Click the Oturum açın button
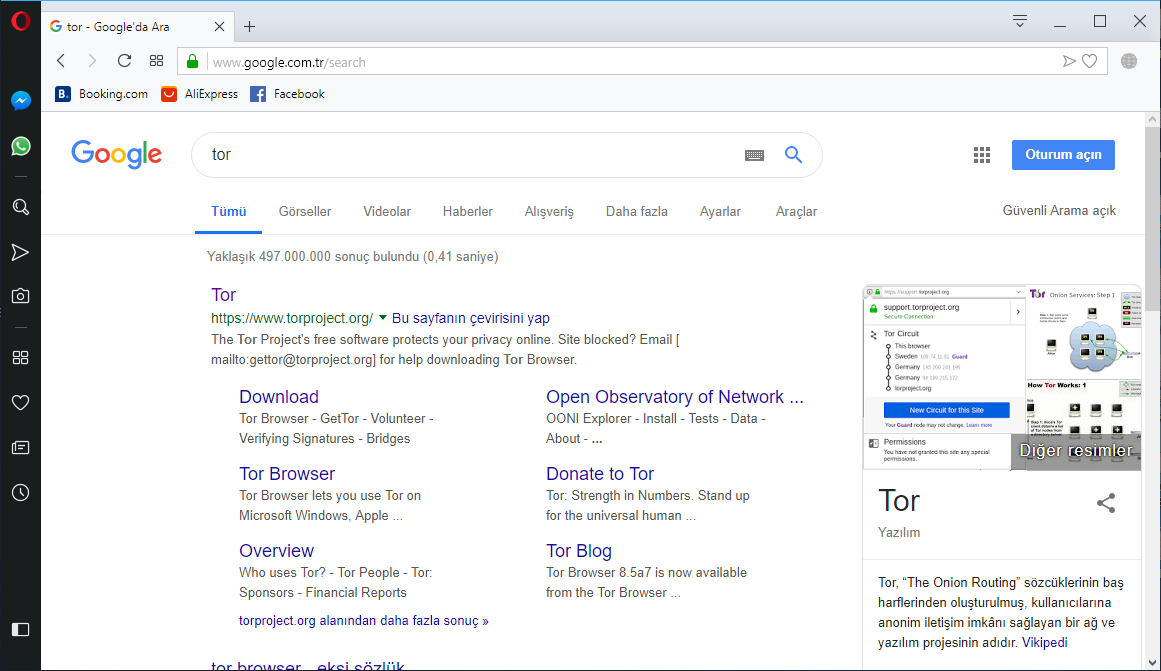This screenshot has height=671, width=1161. [1063, 154]
